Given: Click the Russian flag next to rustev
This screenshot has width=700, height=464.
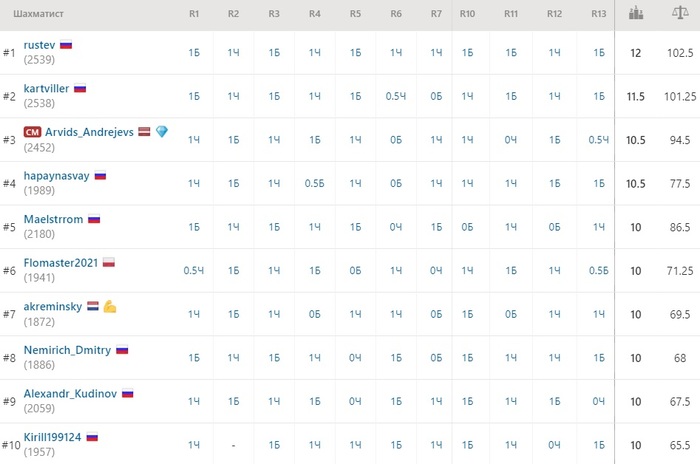Looking at the screenshot, I should [66, 45].
